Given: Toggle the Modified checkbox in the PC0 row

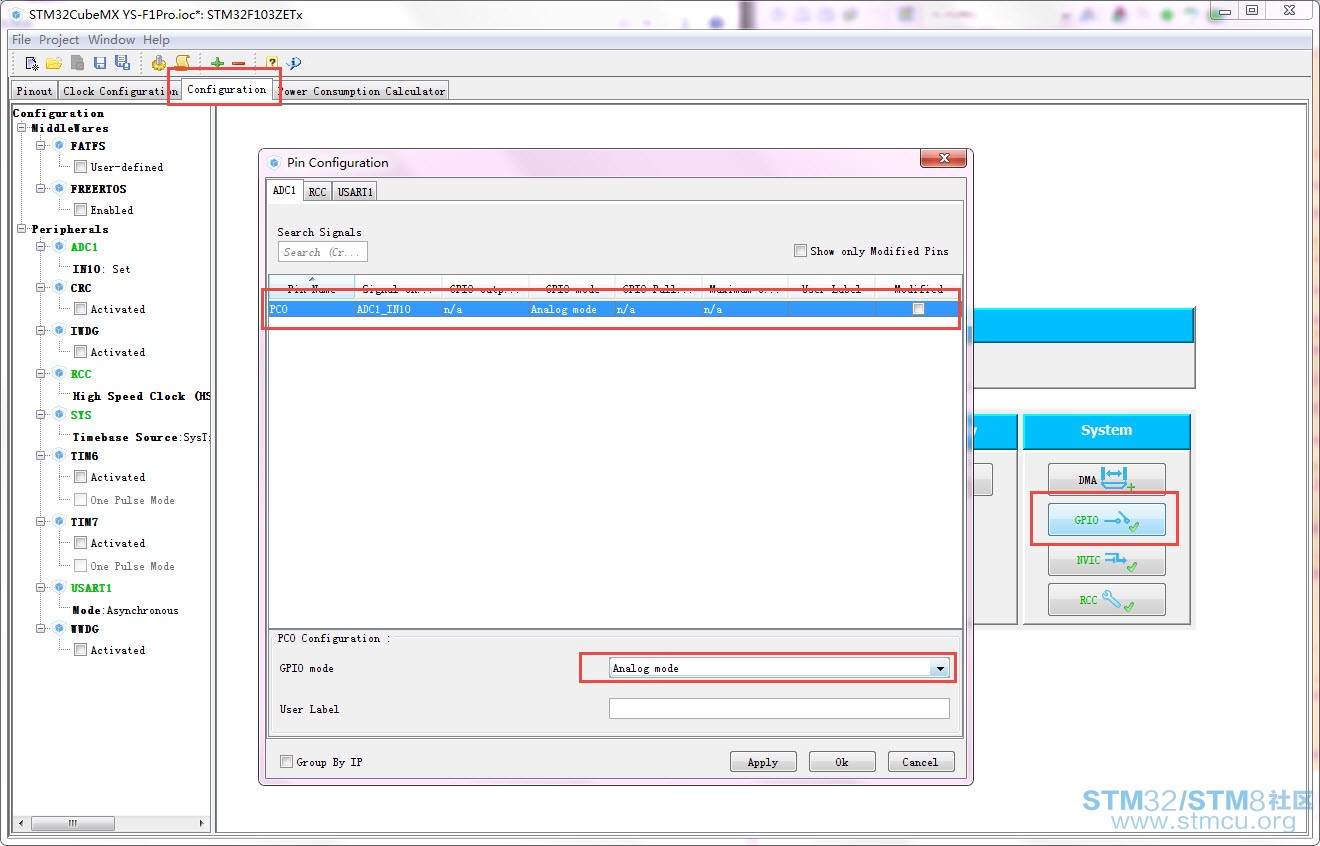Looking at the screenshot, I should 918,309.
